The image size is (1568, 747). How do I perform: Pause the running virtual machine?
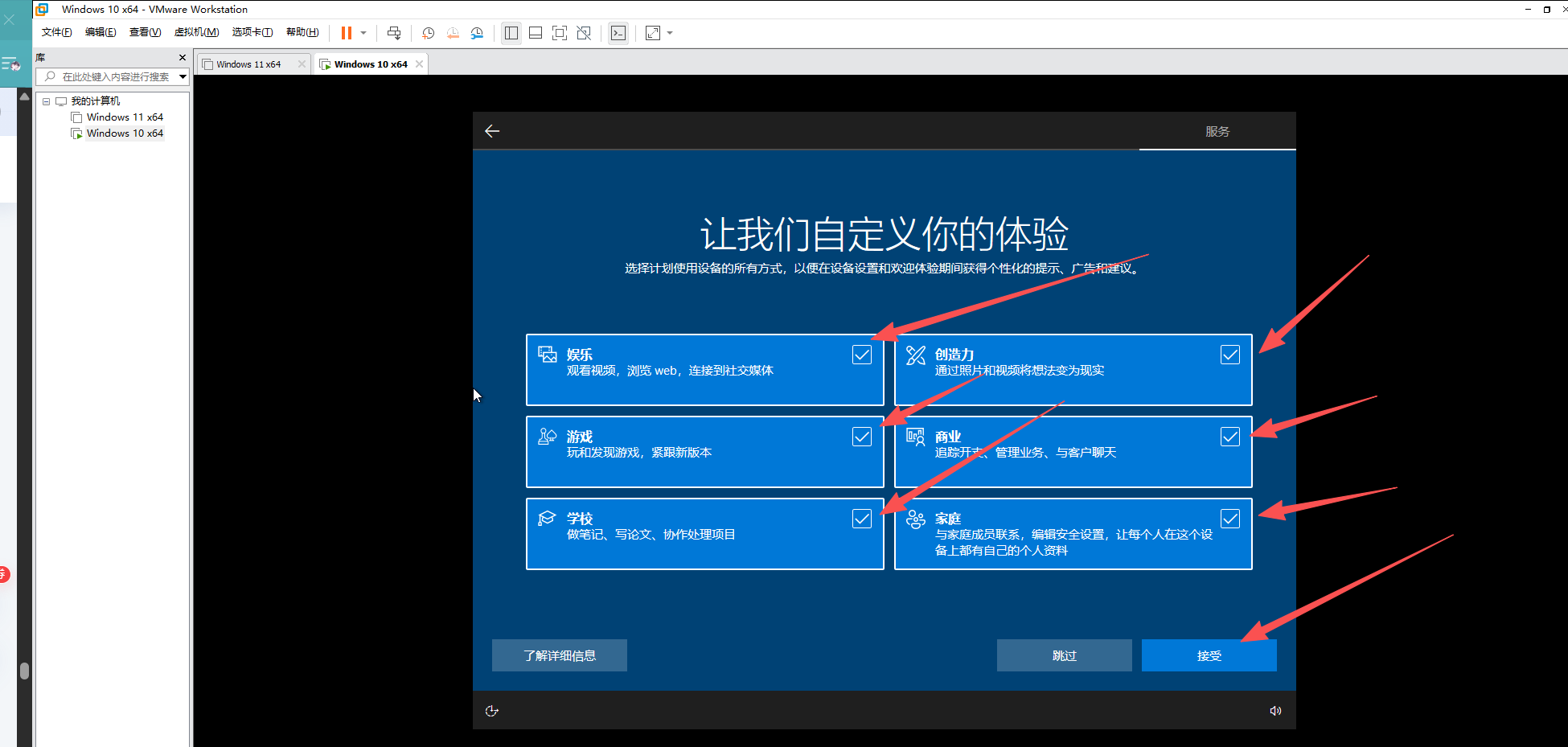[347, 33]
